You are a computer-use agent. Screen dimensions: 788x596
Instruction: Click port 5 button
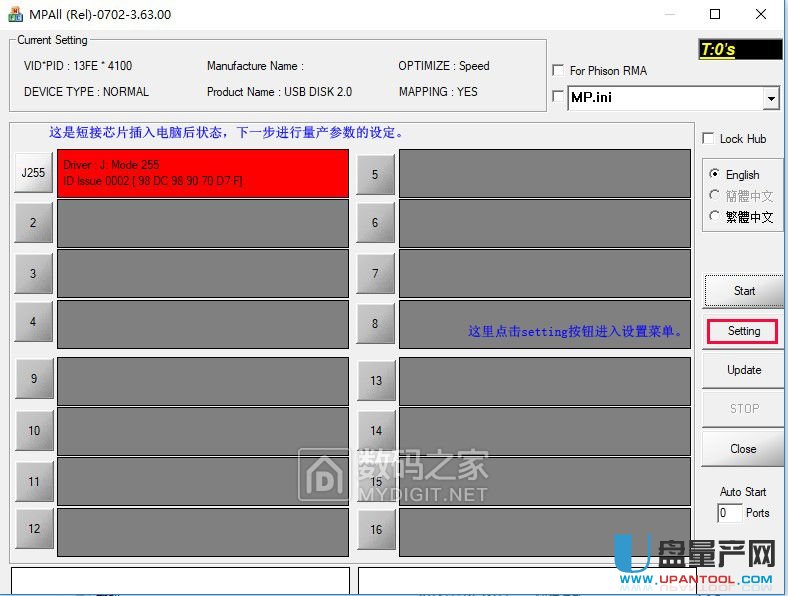pos(375,174)
